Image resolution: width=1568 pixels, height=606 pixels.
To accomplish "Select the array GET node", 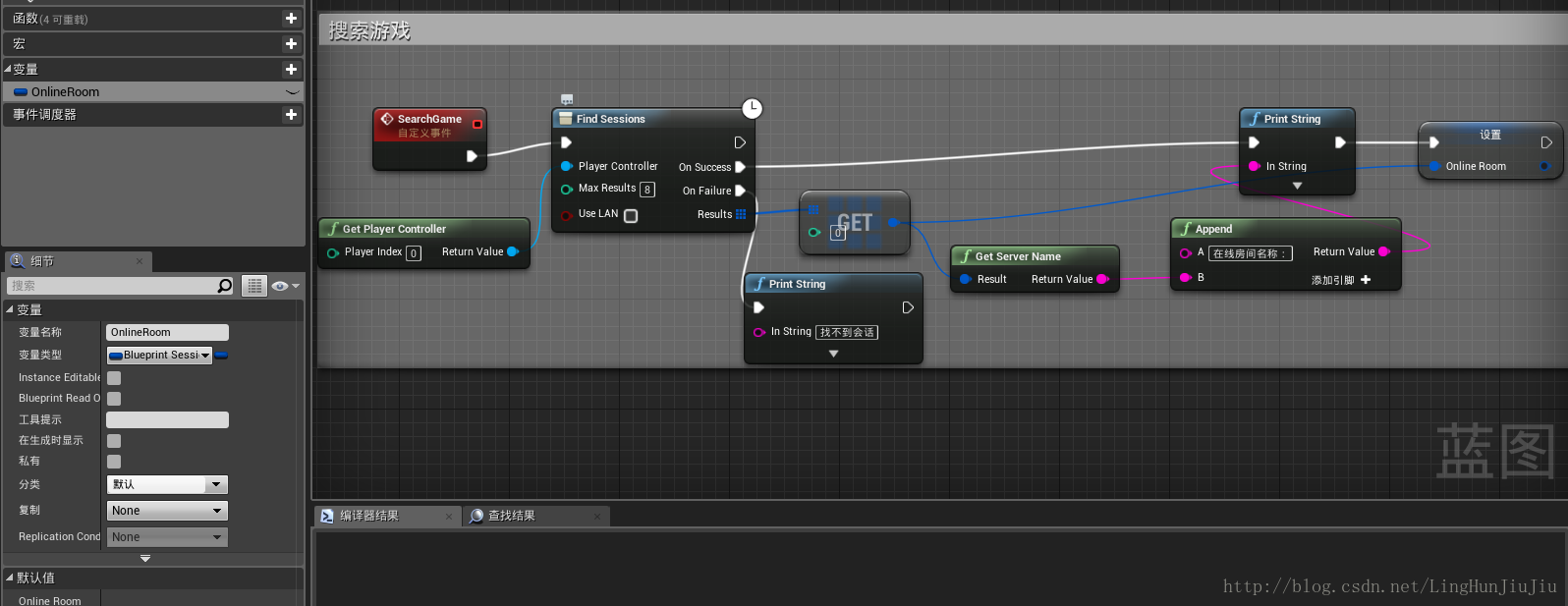I will 855,223.
